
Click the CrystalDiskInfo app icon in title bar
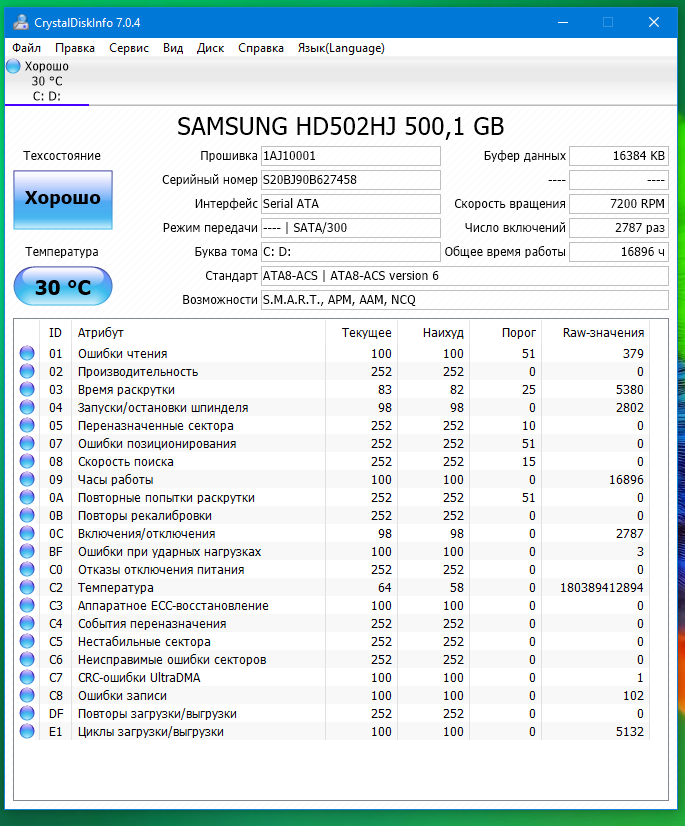[21, 23]
